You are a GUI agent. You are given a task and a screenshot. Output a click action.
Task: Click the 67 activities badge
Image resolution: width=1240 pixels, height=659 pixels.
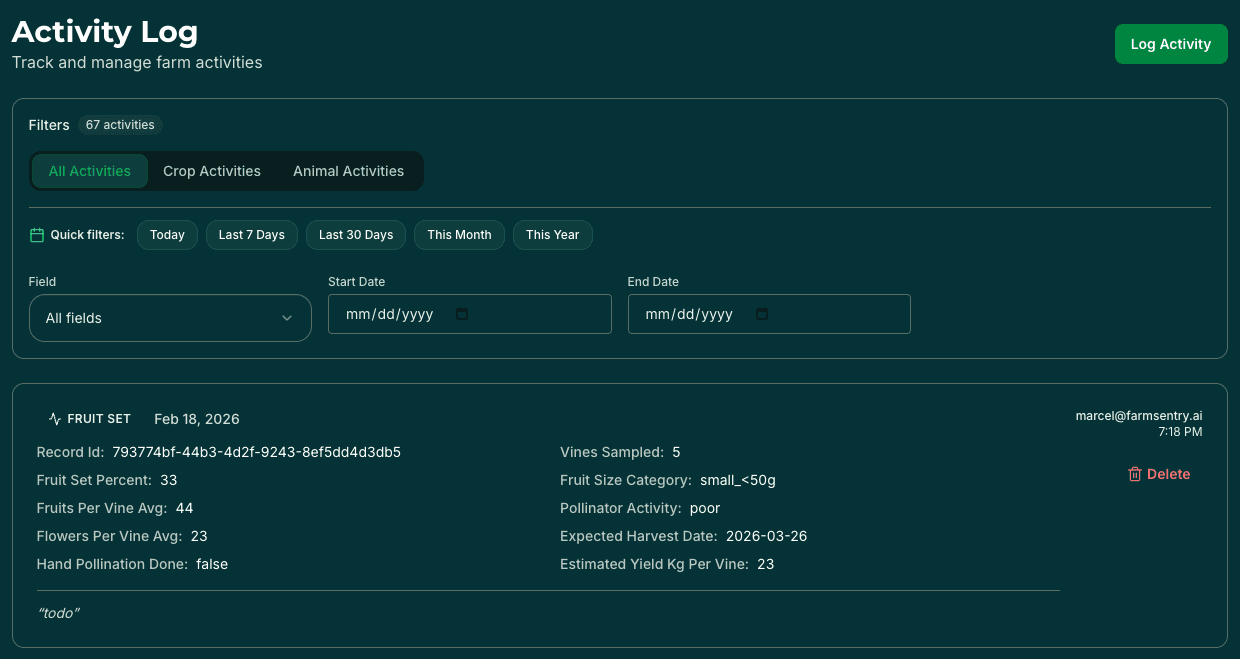point(119,125)
